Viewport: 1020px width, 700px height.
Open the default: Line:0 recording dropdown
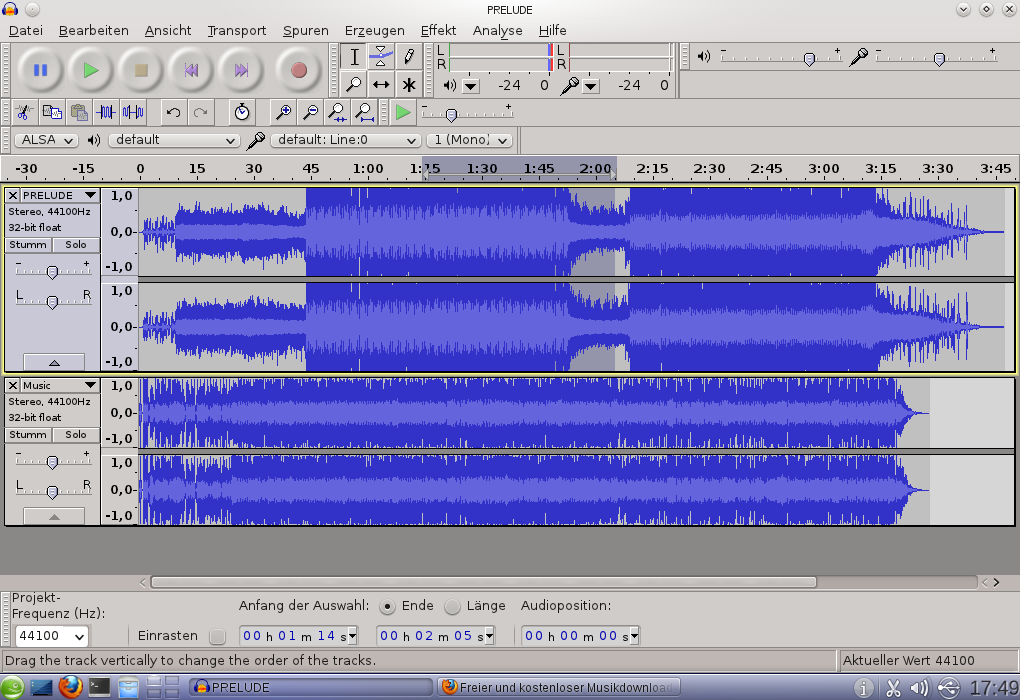[345, 140]
